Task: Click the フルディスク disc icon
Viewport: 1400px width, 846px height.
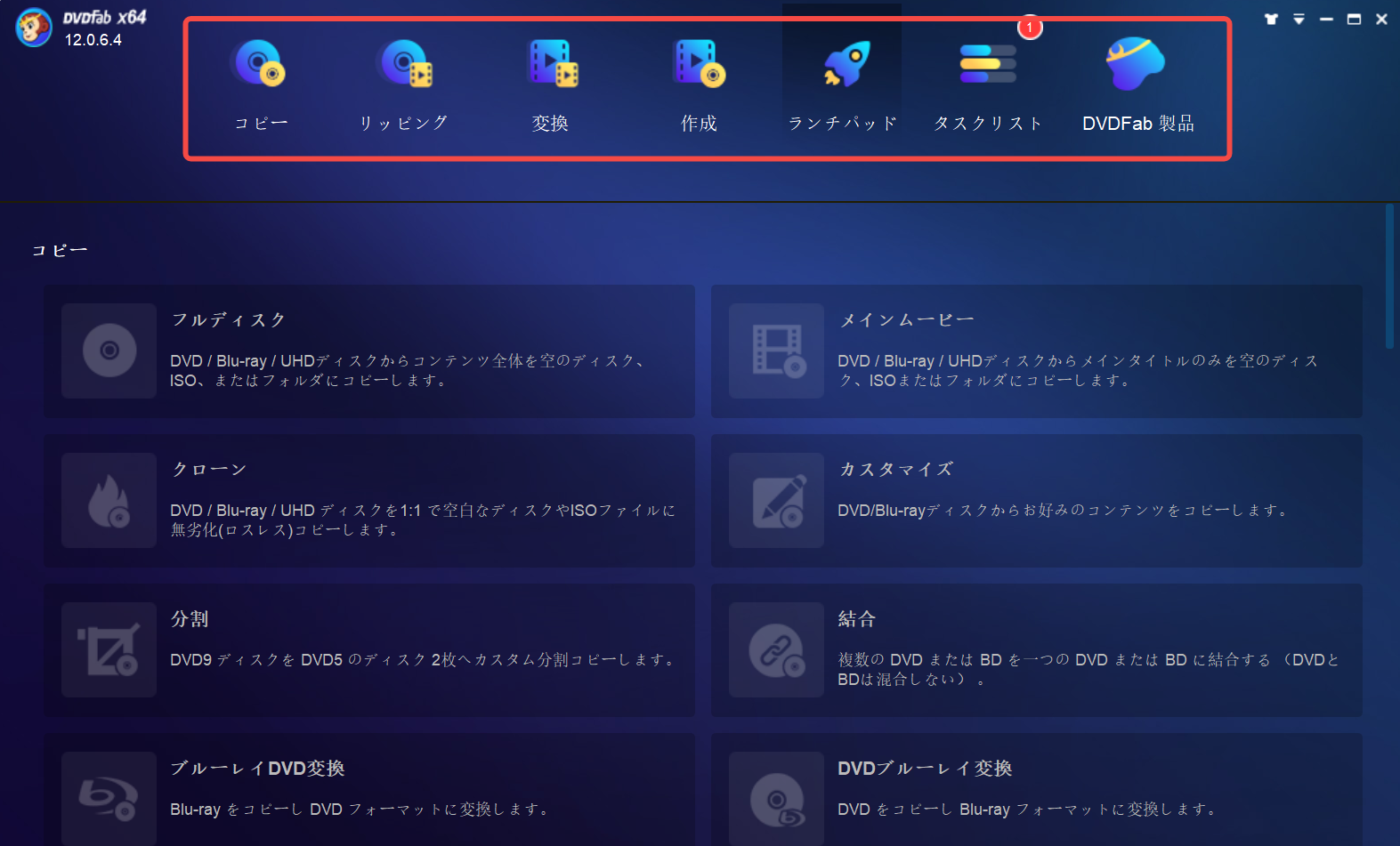Action: [109, 350]
